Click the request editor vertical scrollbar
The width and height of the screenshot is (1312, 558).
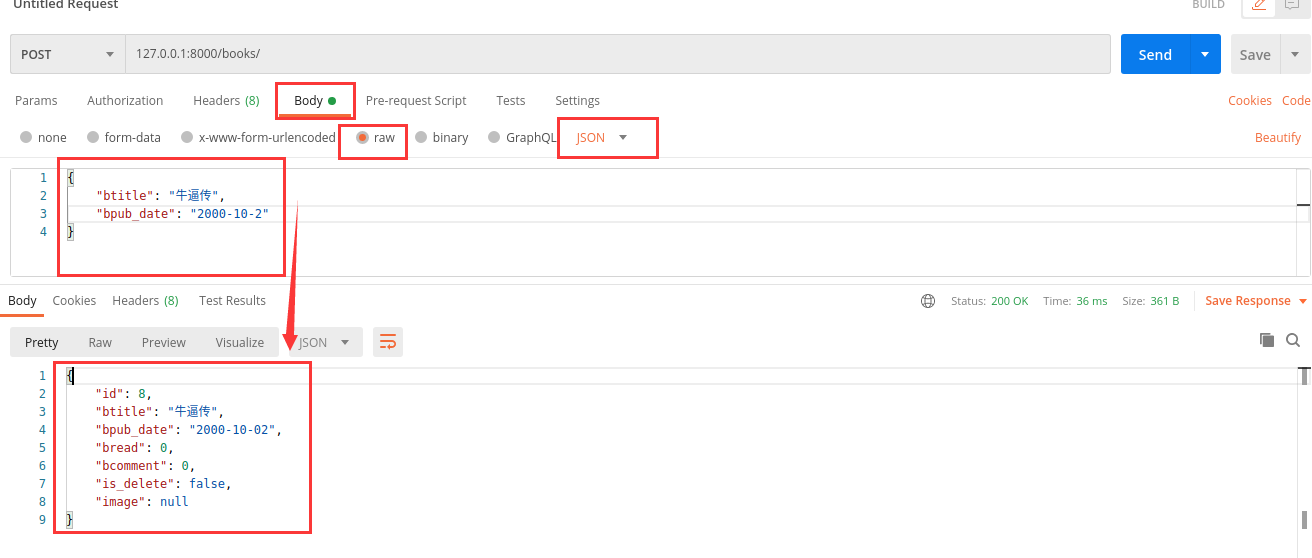pyautogui.click(x=1303, y=222)
